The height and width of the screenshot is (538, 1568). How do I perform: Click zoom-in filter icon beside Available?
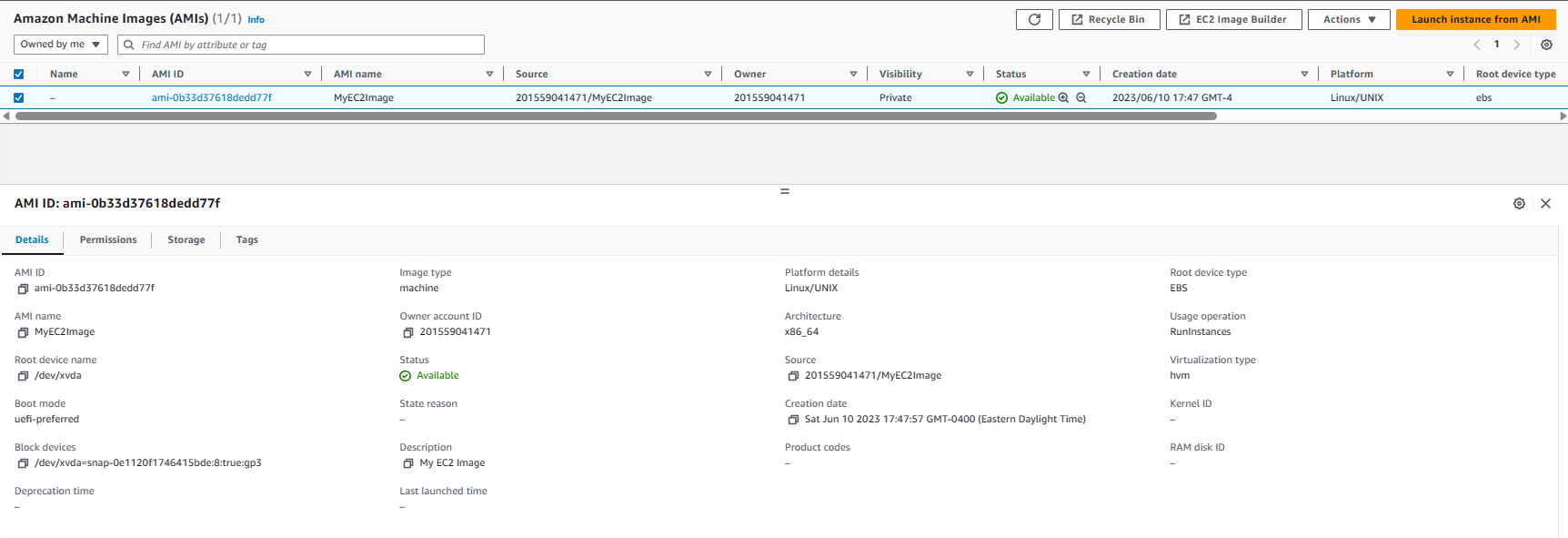click(1063, 97)
